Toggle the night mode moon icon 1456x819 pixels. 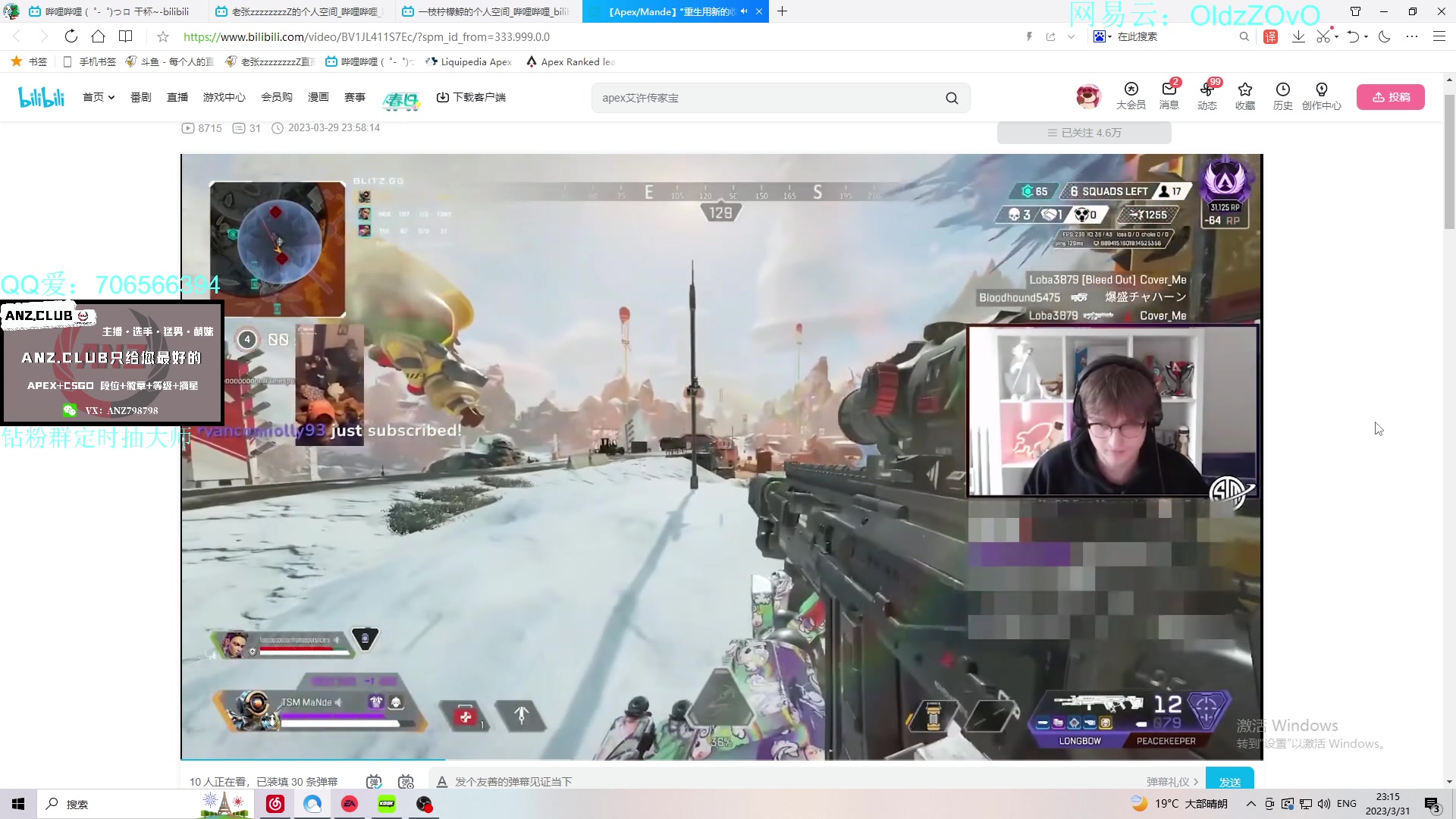tap(1385, 36)
